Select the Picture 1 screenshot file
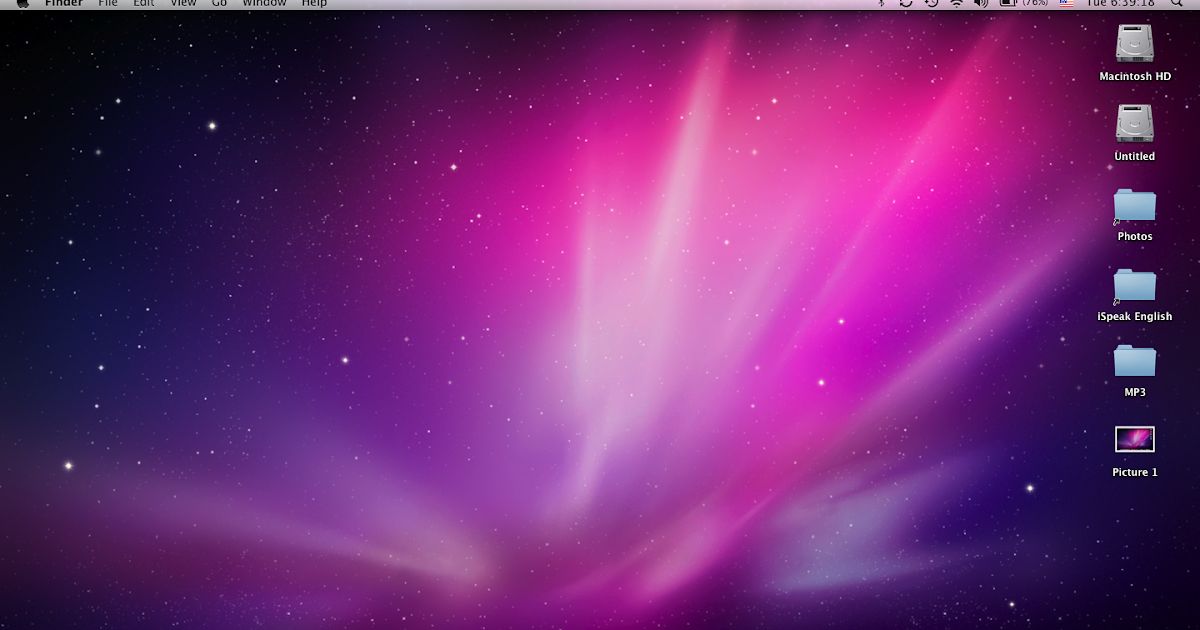Screen dimensions: 1200x630 pyautogui.click(x=1135, y=439)
